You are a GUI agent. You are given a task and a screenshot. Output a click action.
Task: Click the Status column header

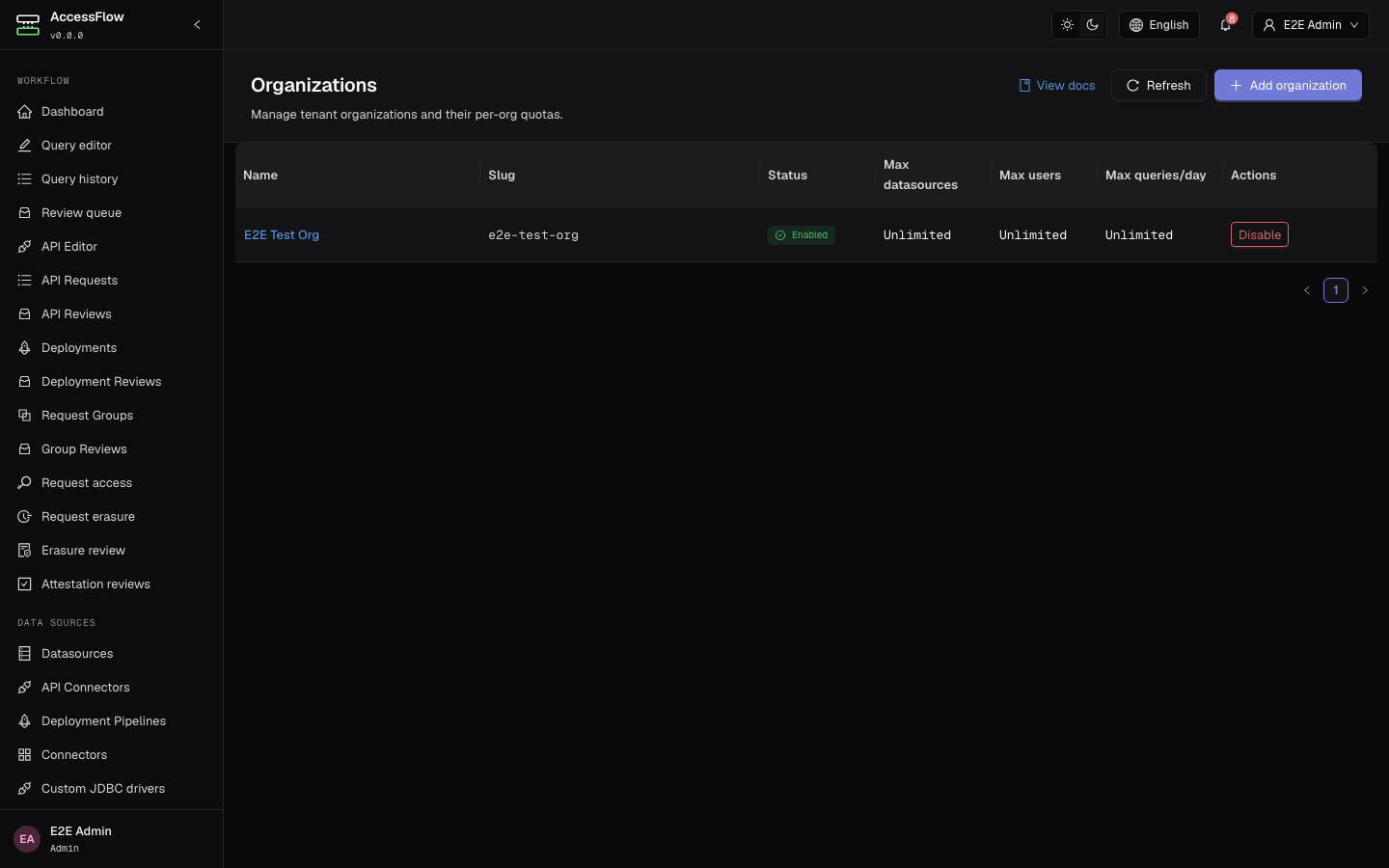[x=817, y=176]
